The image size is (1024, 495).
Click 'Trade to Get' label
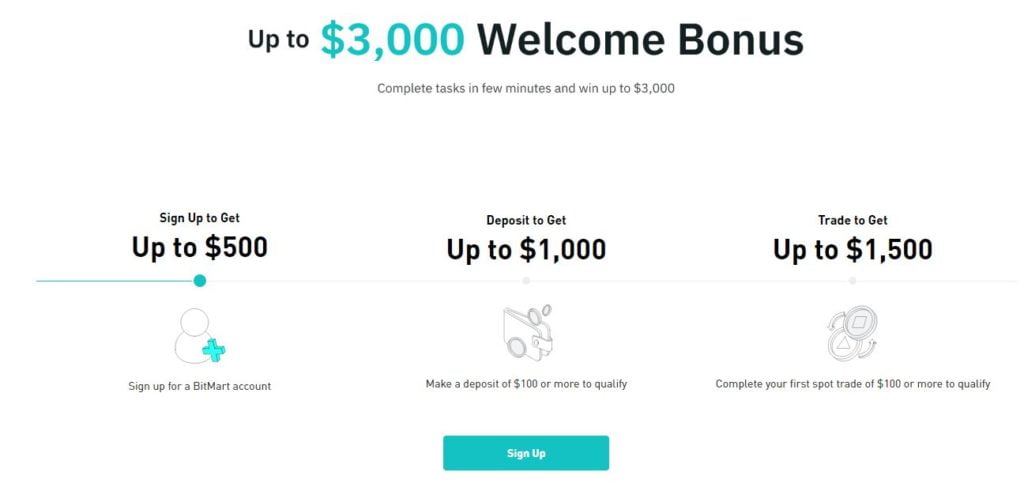[853, 221]
